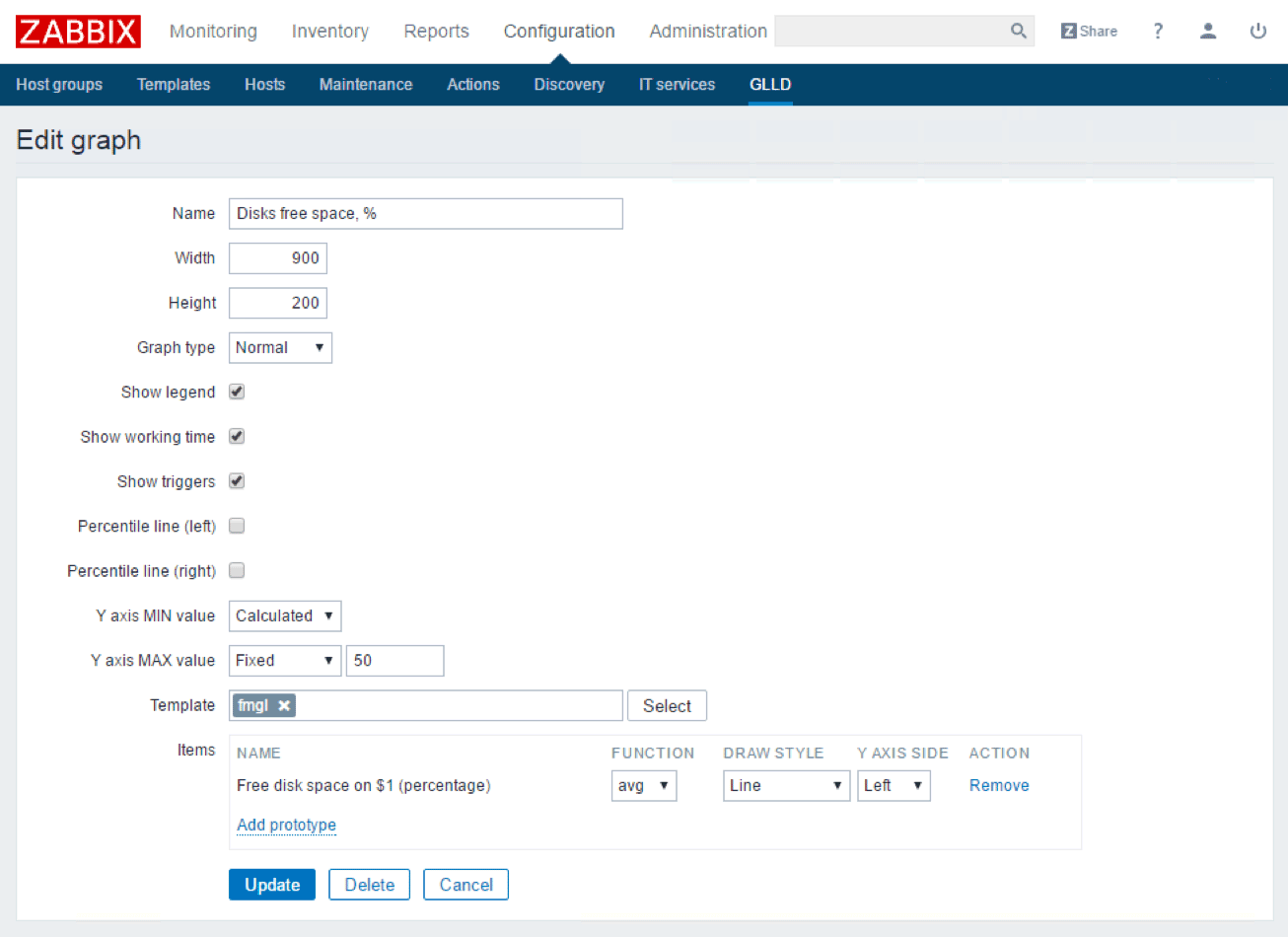Click the power sign-out icon
The height and width of the screenshot is (937, 1288).
1258,32
